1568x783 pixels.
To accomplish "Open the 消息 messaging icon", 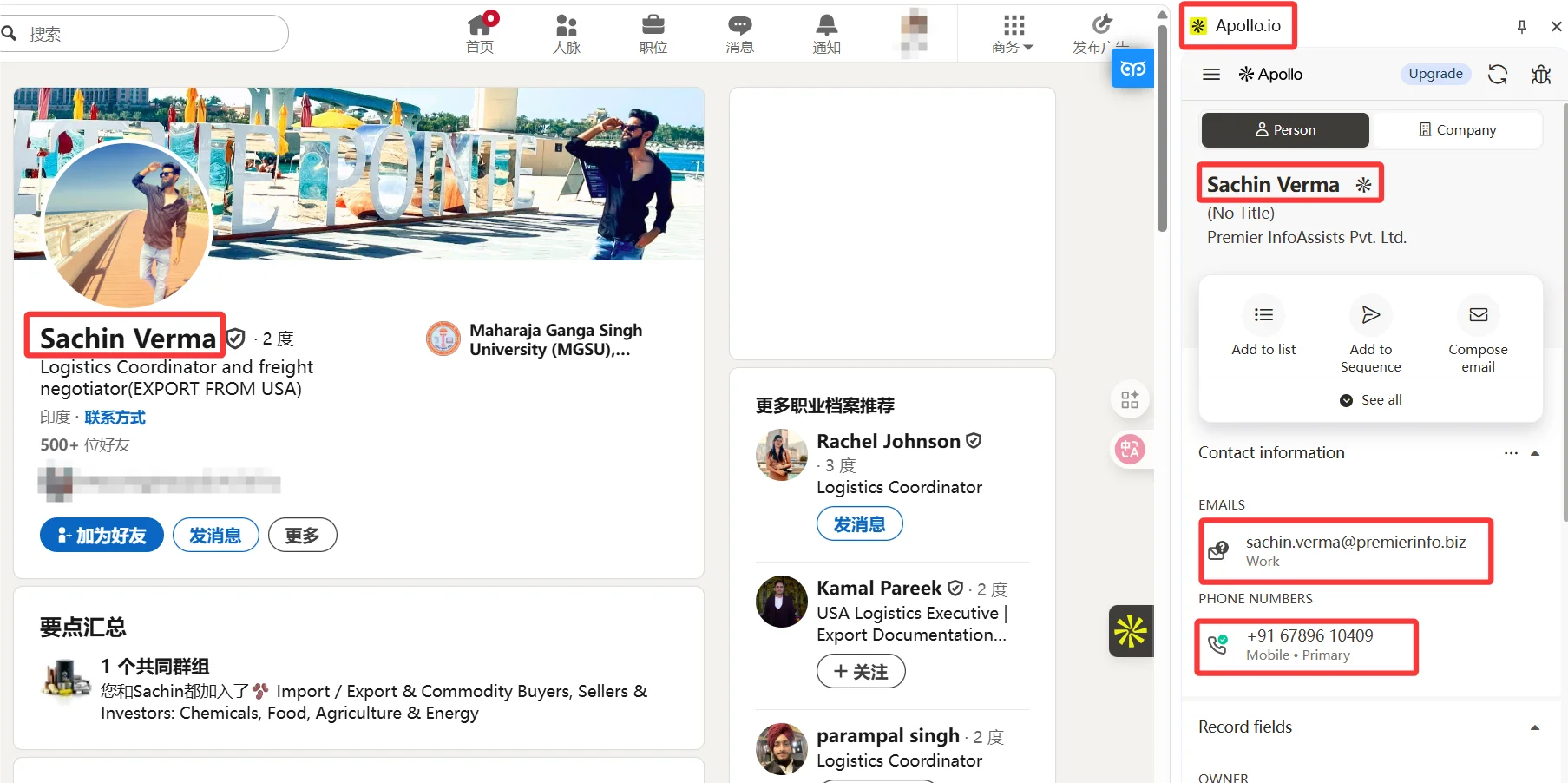I will pos(740,34).
